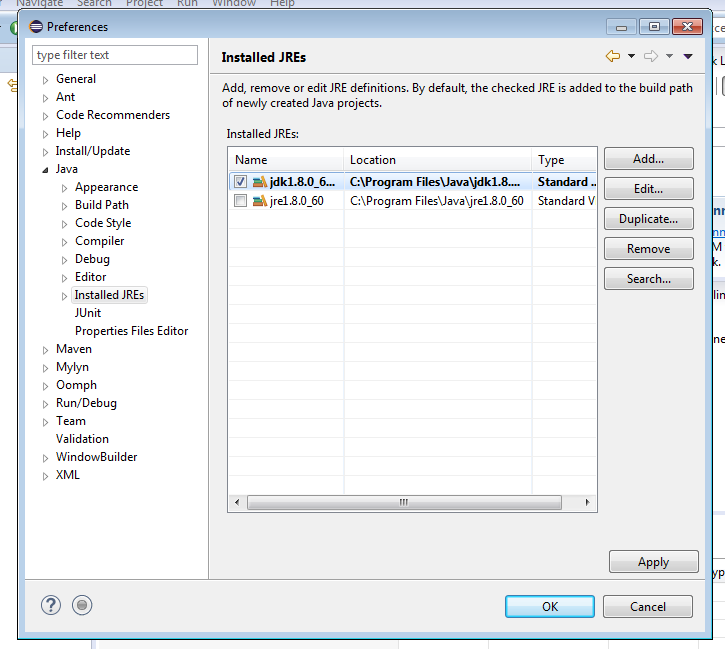The width and height of the screenshot is (725, 649).
Task: Select JUnit in the preferences tree
Action: pos(87,313)
